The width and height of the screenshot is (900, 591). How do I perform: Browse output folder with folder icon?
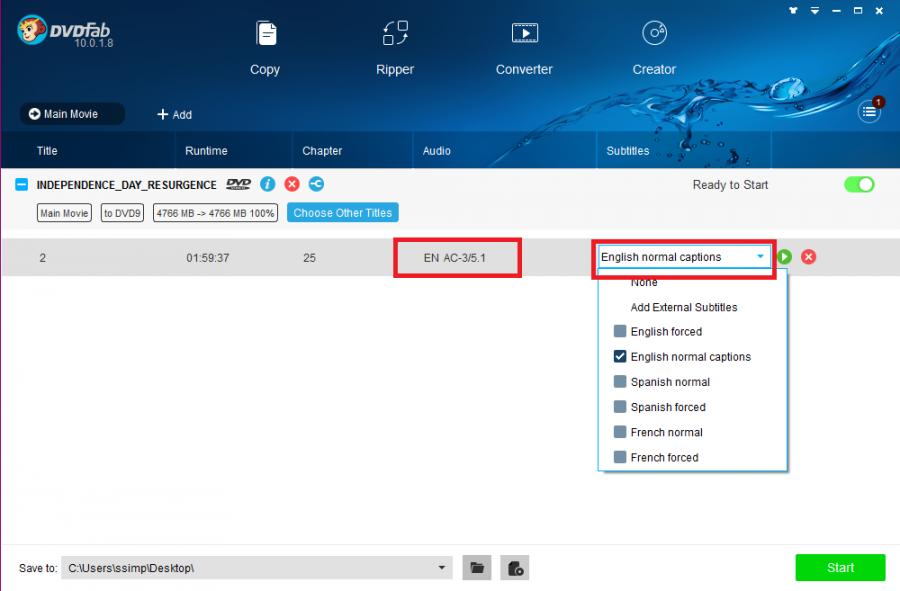[477, 567]
